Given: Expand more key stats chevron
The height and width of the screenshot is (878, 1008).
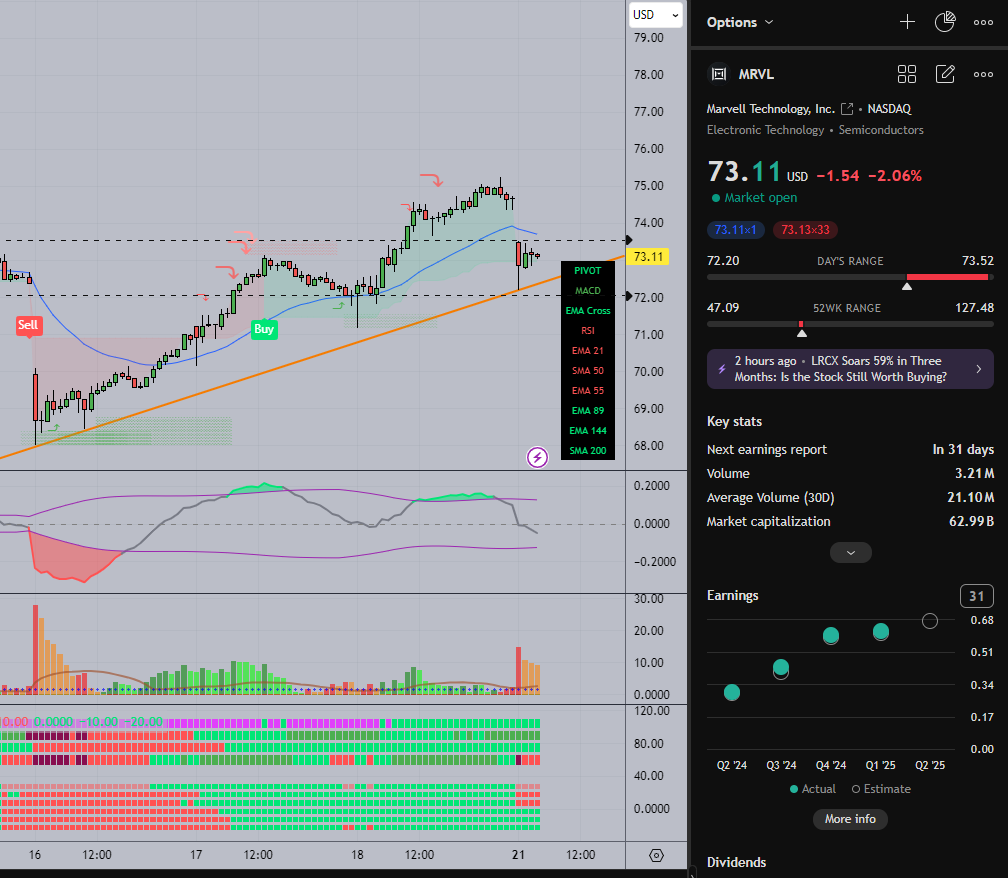Looking at the screenshot, I should (x=850, y=553).
